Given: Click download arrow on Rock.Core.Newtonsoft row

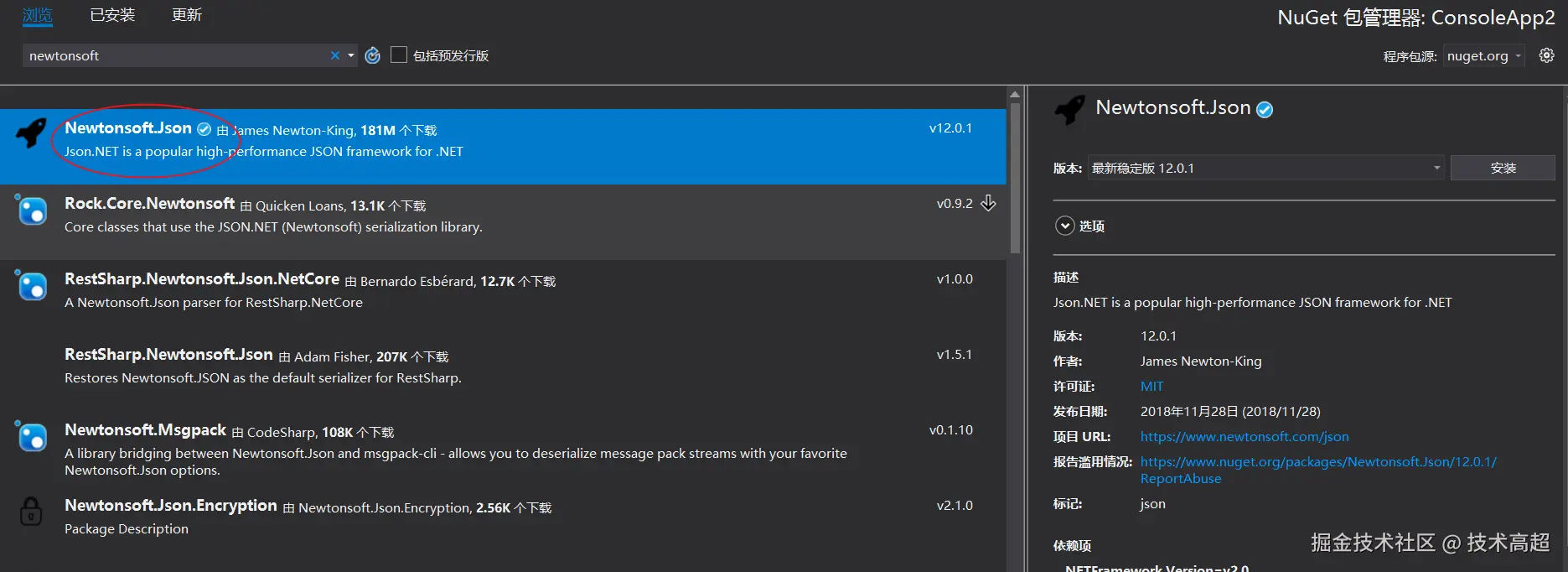Looking at the screenshot, I should (x=989, y=204).
